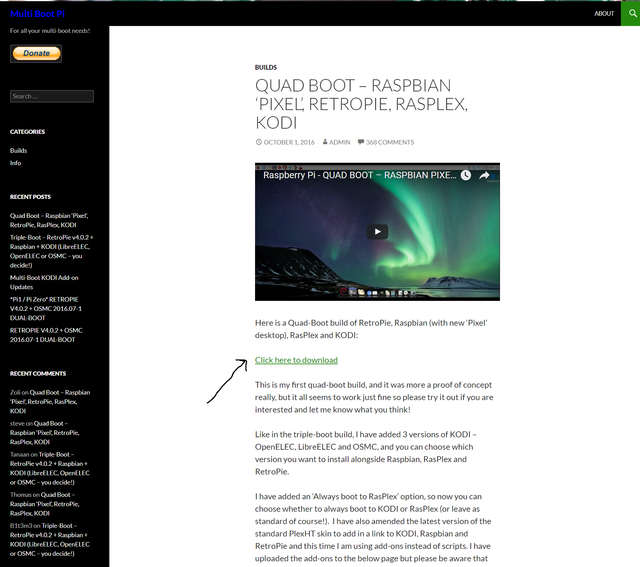Open recent post *Pi1 / Pi Zero* RETROPIE
Viewport: 640px width, 567px height.
(46, 309)
